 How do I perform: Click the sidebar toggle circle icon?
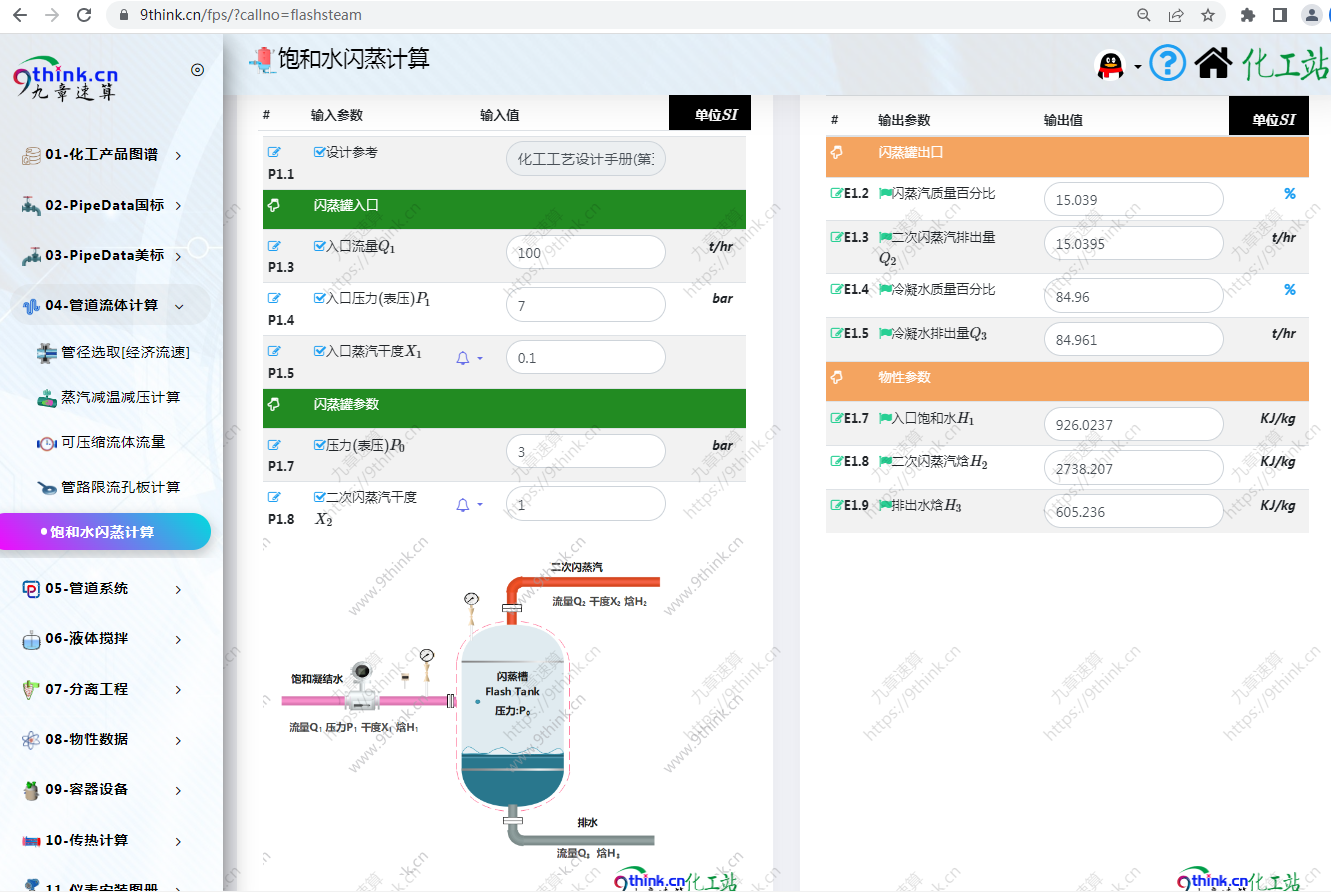click(197, 70)
